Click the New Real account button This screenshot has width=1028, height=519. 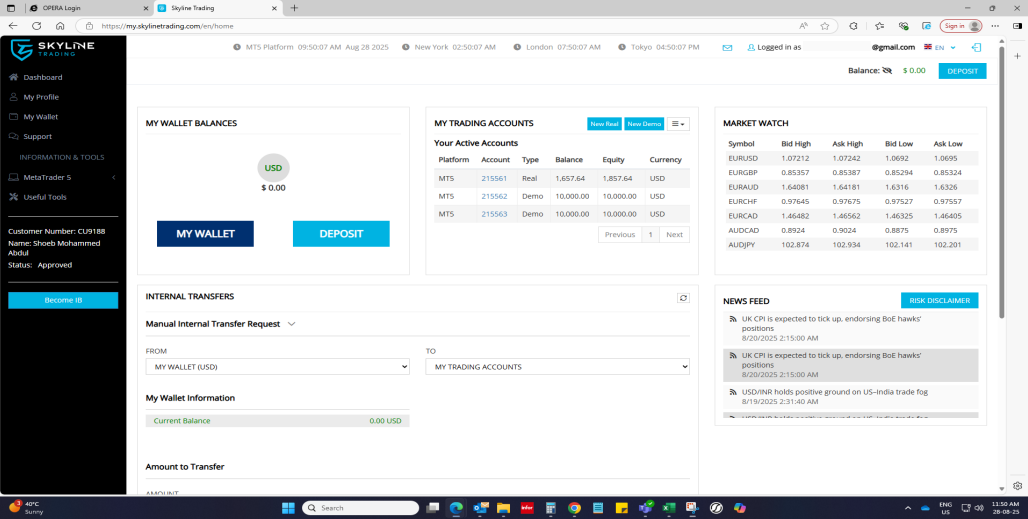click(x=604, y=124)
